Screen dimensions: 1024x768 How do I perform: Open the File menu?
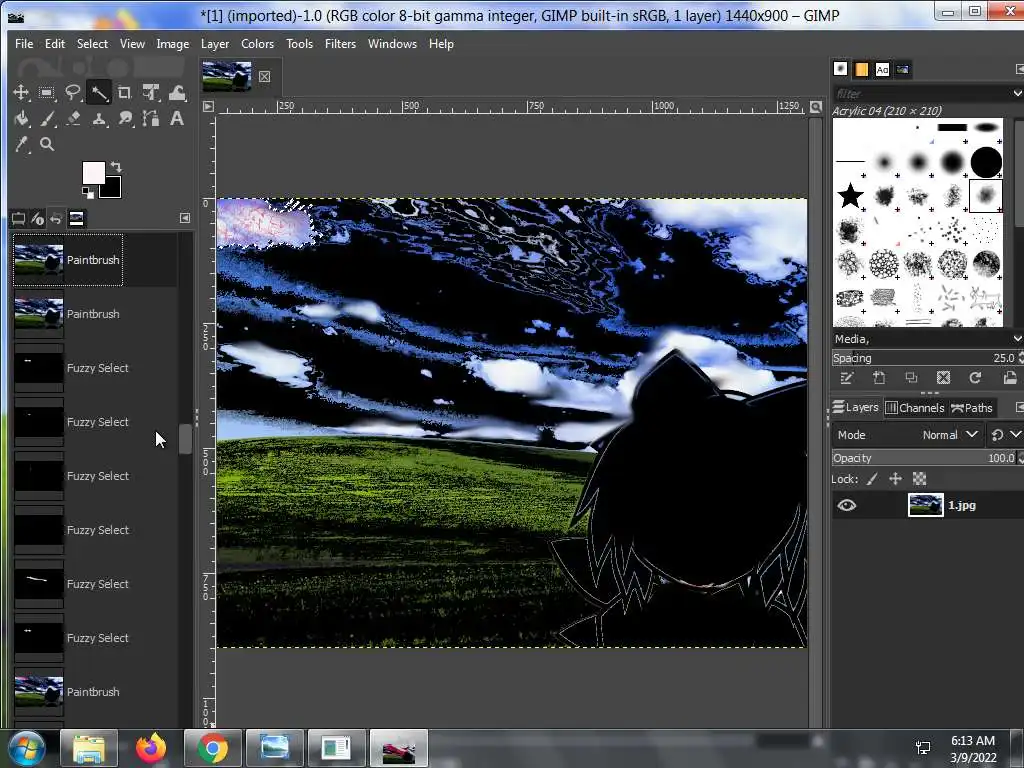24,44
